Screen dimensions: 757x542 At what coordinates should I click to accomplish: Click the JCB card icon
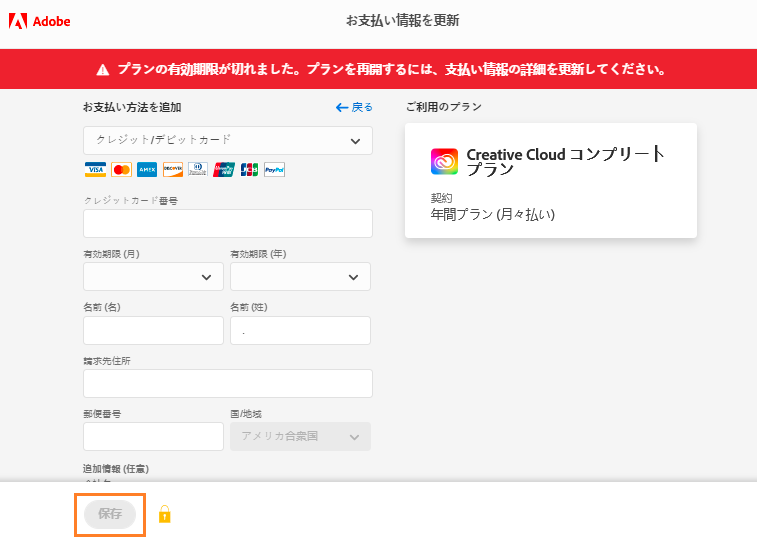click(249, 170)
